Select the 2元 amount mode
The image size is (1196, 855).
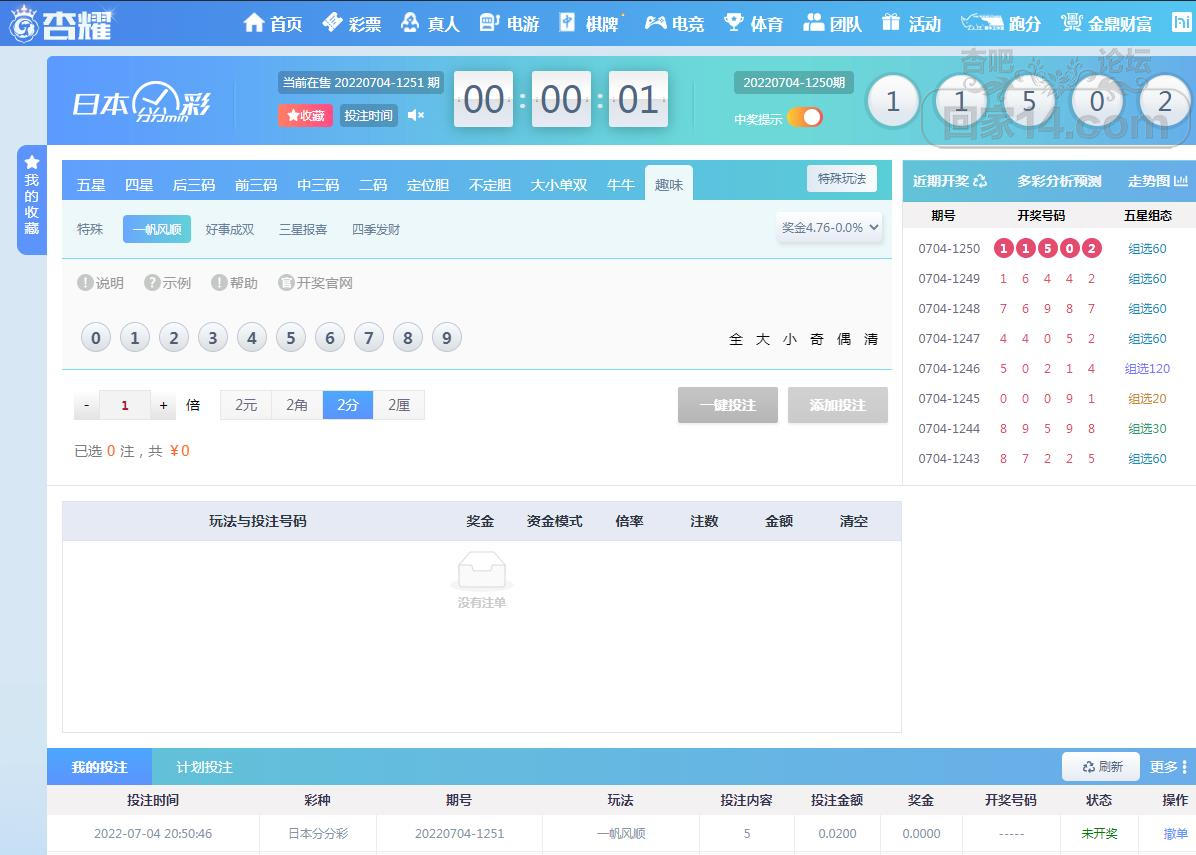click(x=246, y=405)
